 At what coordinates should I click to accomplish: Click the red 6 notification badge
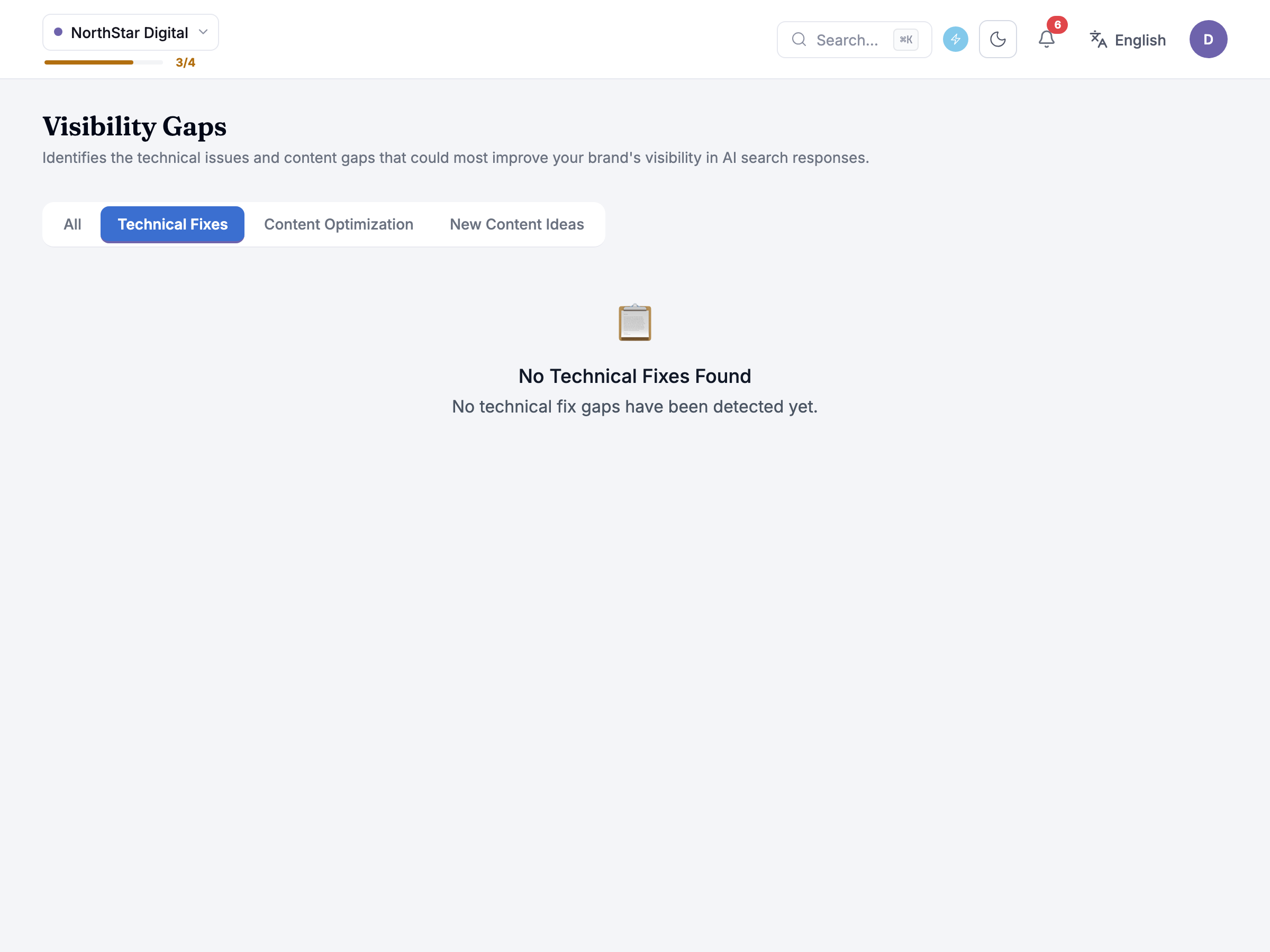tap(1057, 25)
